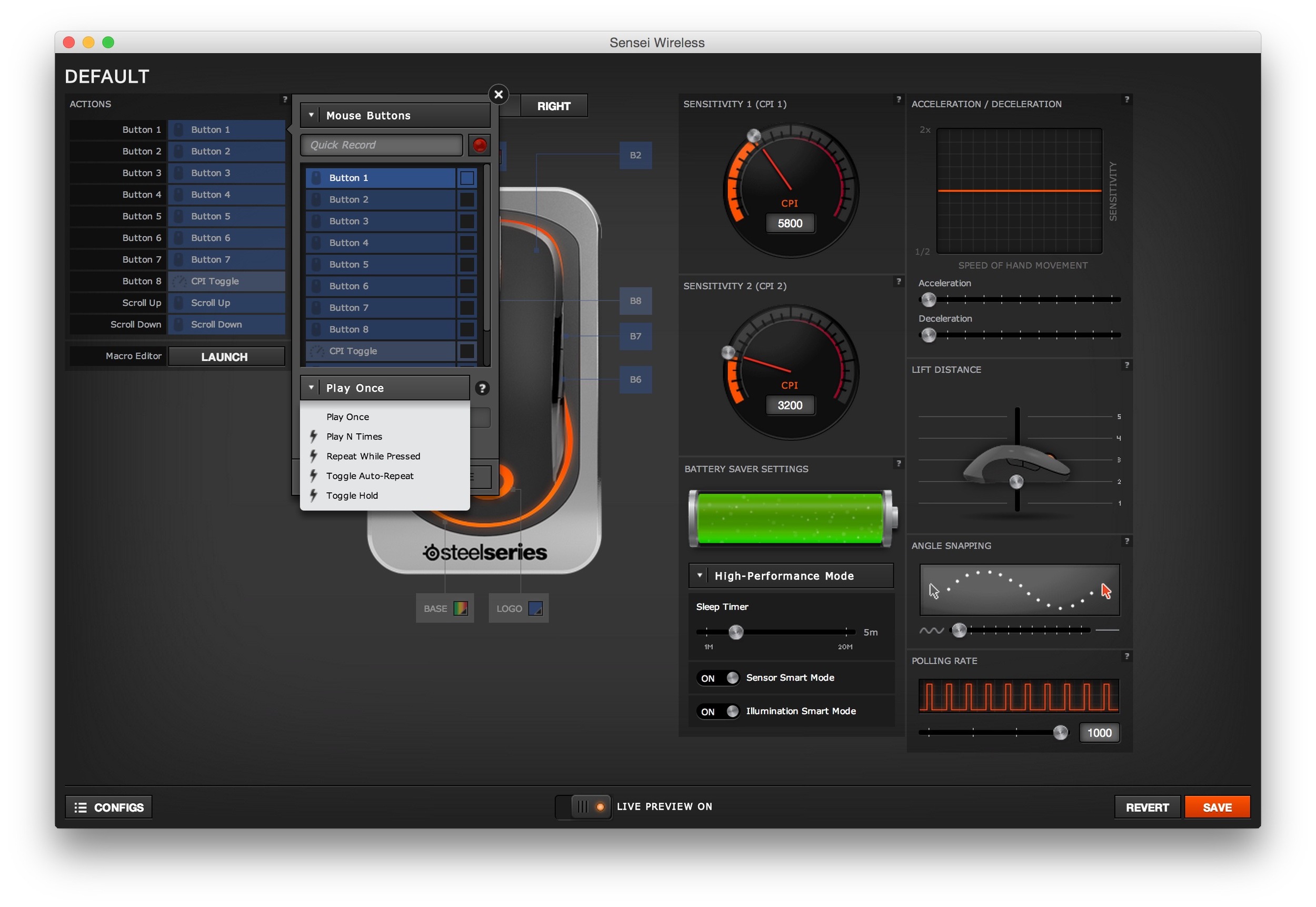This screenshot has width=1316, height=907.
Task: Open help for Actions panel
Action: click(x=285, y=99)
